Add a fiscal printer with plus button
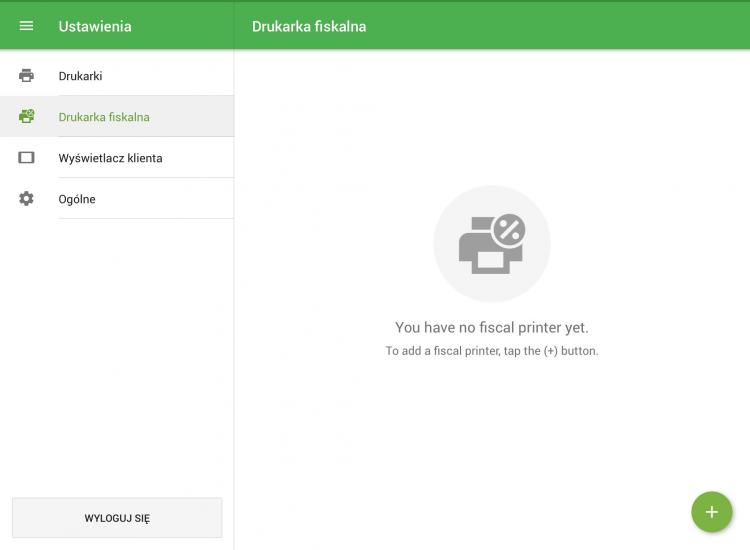Viewport: 750px width, 550px height. [711, 512]
